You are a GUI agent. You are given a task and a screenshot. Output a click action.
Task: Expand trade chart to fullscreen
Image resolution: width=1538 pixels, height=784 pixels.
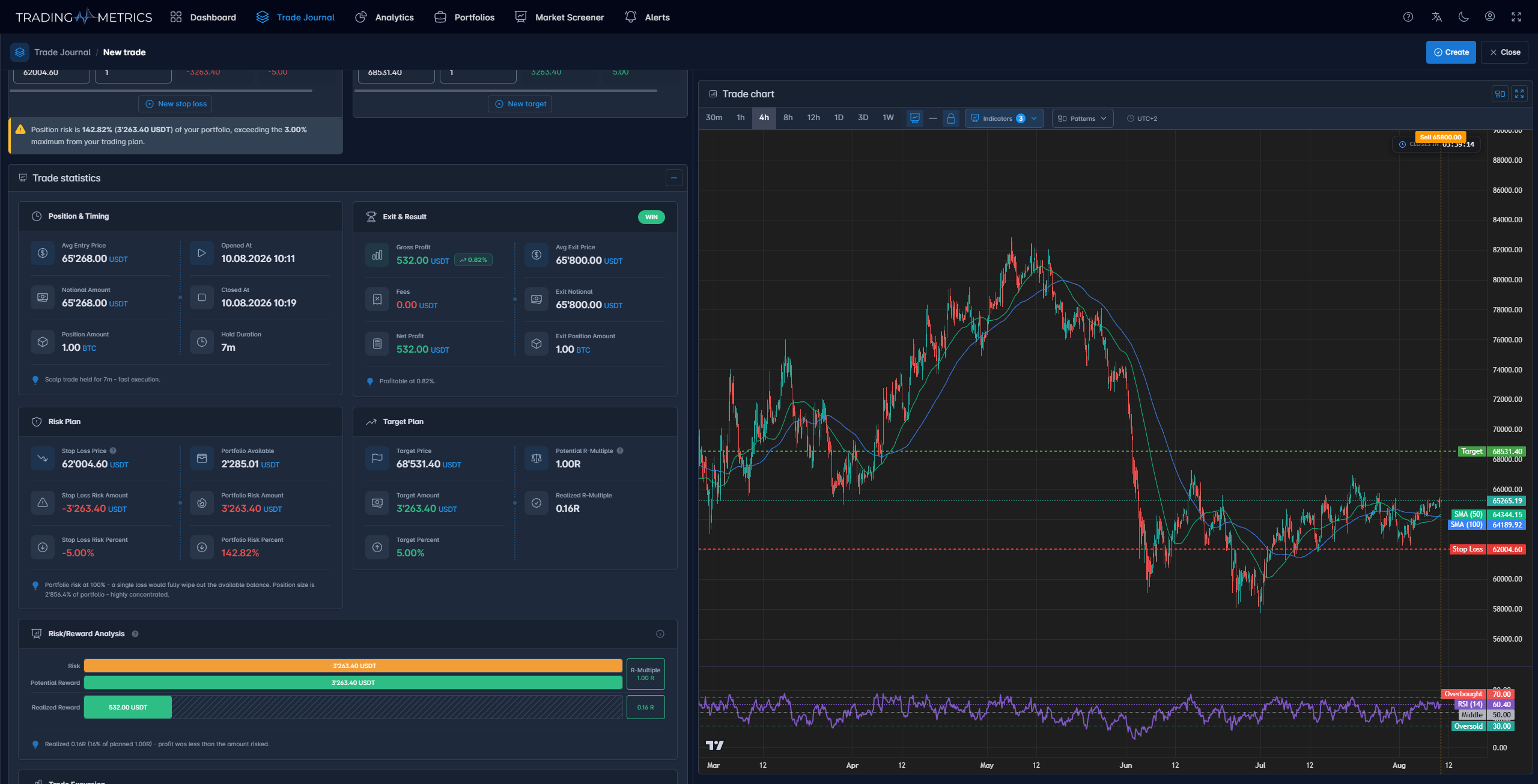(1519, 94)
